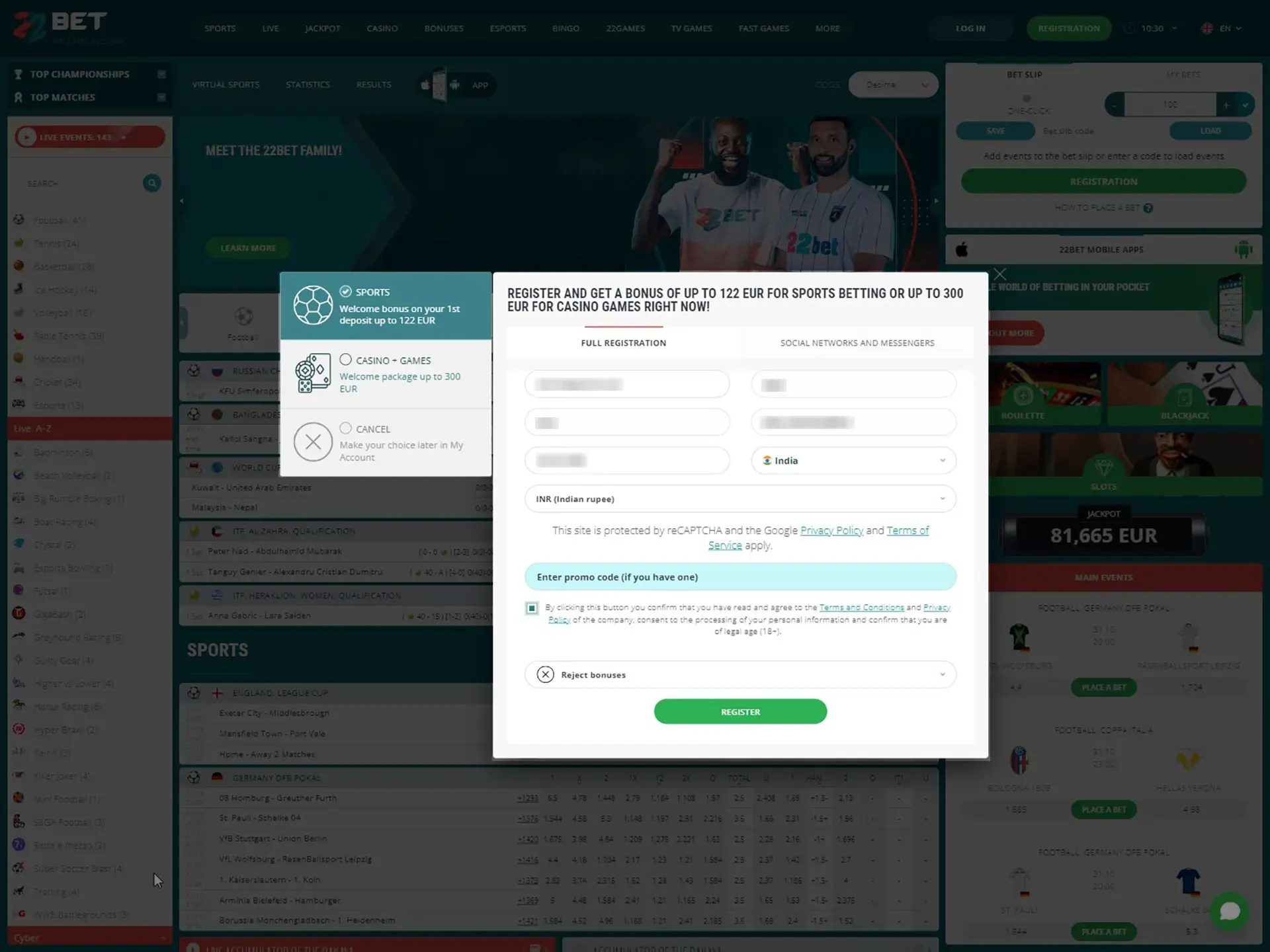
Task: Enter promo code input field
Action: coord(740,576)
